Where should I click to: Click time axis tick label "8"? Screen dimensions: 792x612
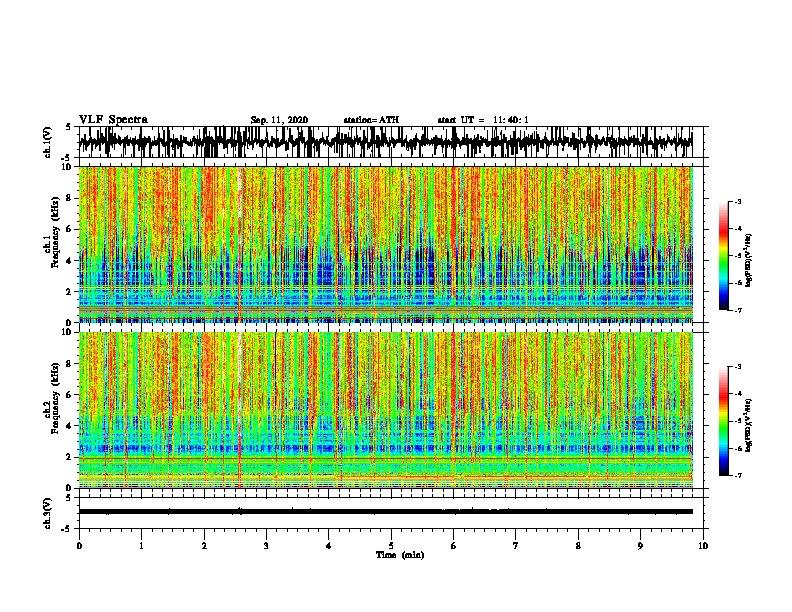pyautogui.click(x=578, y=546)
